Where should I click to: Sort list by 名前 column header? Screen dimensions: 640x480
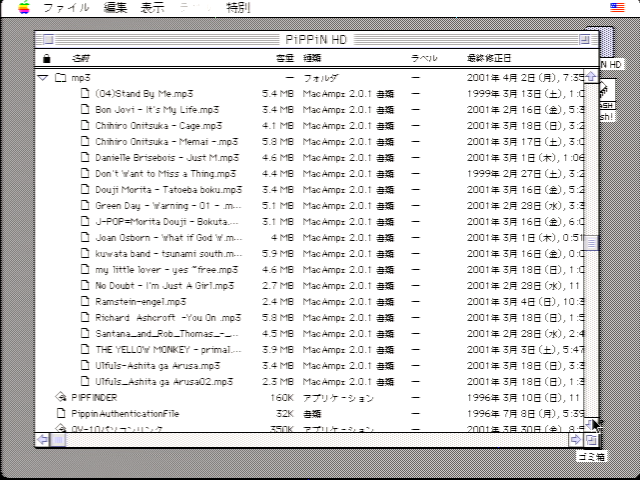81,58
